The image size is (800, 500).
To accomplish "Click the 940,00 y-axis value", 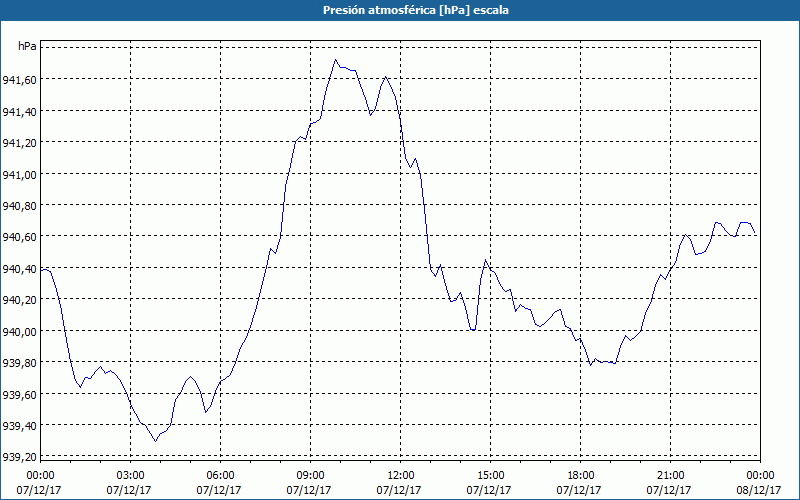I will tap(19, 332).
